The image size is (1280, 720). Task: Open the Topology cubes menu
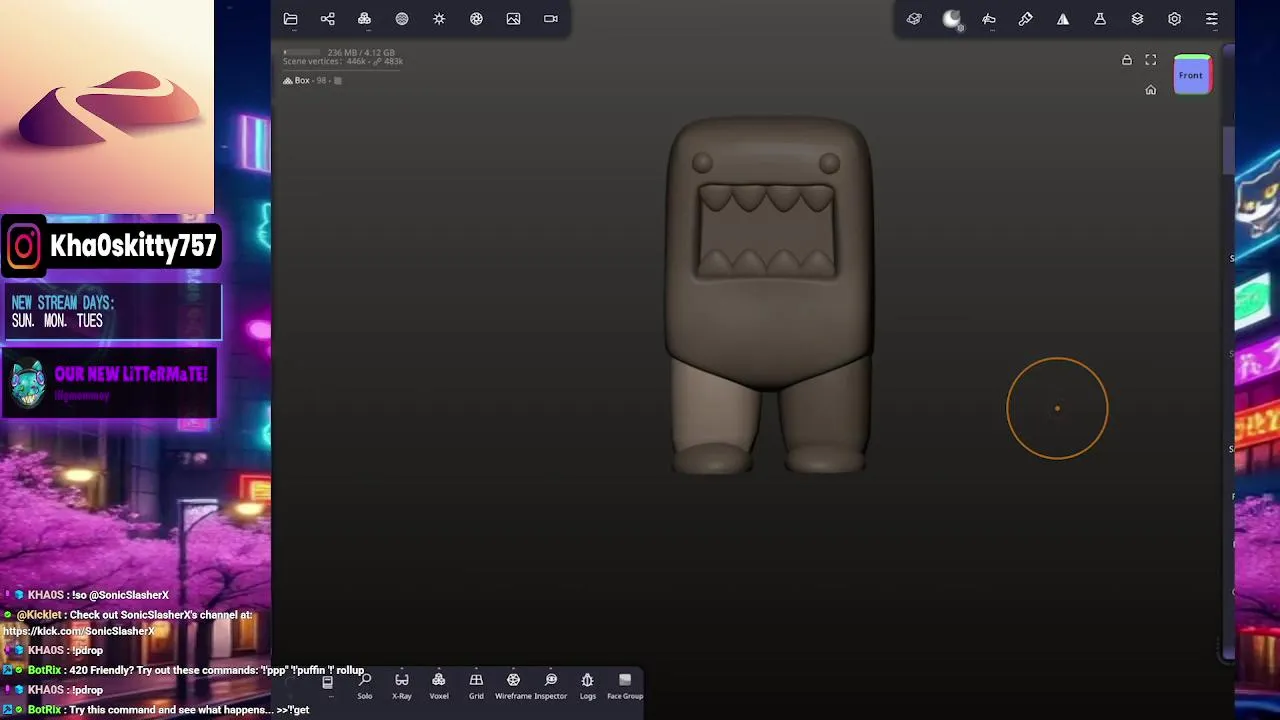pyautogui.click(x=364, y=19)
